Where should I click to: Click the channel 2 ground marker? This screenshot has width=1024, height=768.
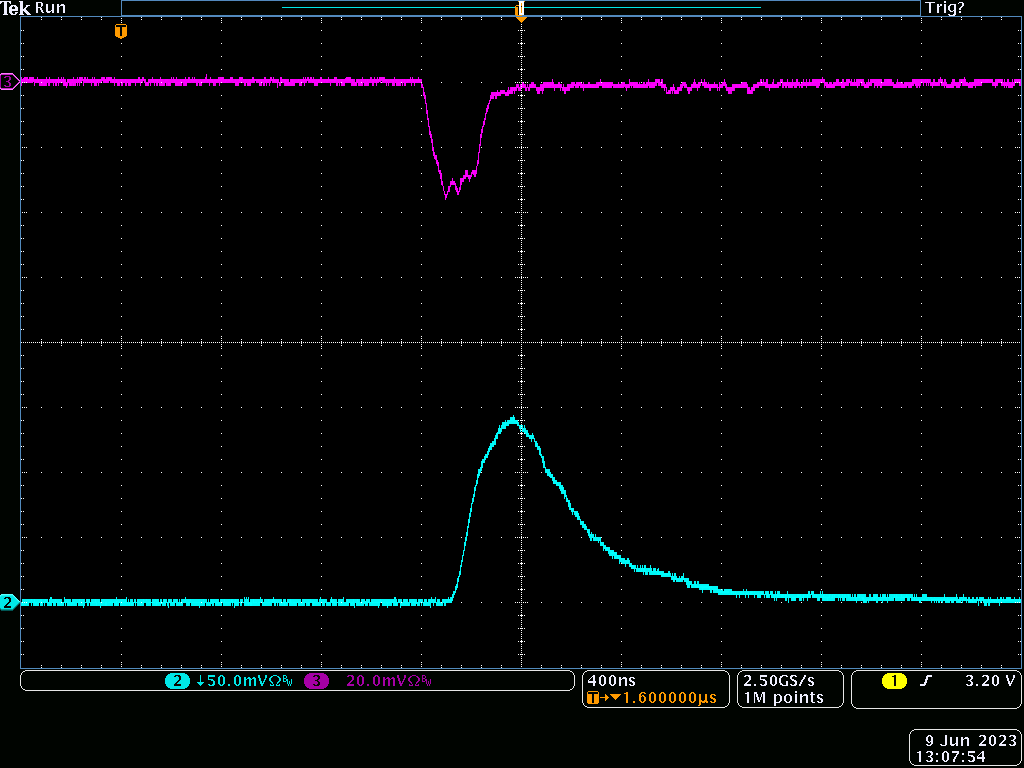coord(10,603)
